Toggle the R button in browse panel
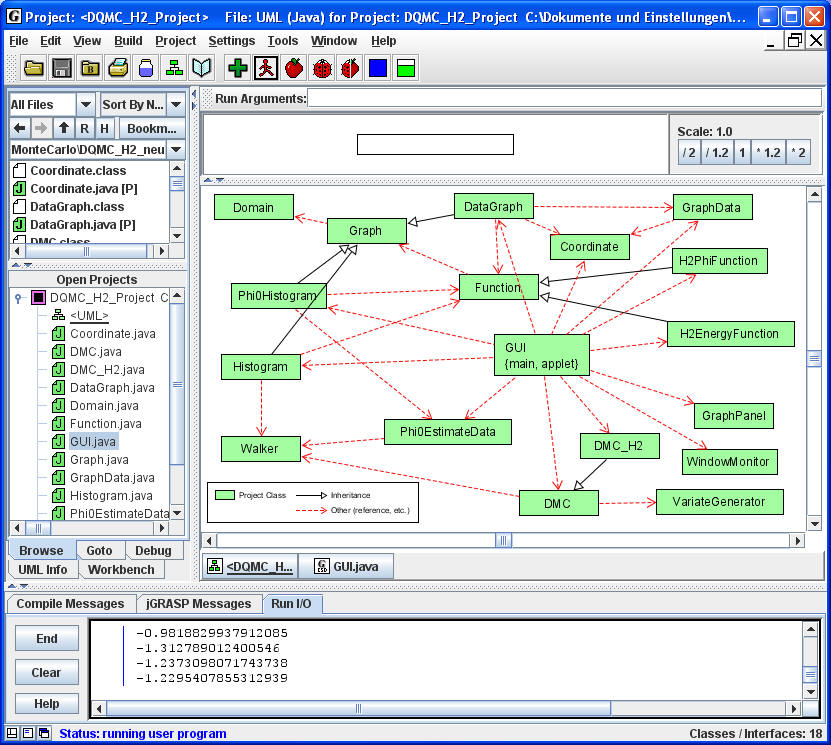Viewport: 831px width, 745px height. click(x=84, y=128)
